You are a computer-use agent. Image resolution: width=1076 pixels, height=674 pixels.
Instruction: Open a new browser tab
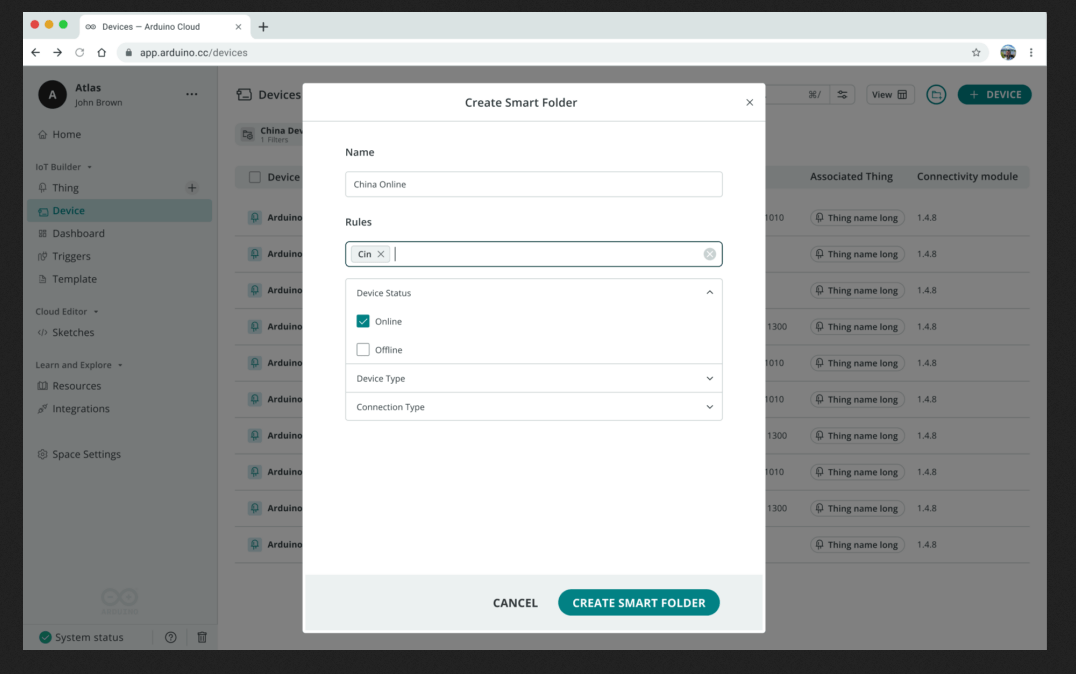point(264,27)
